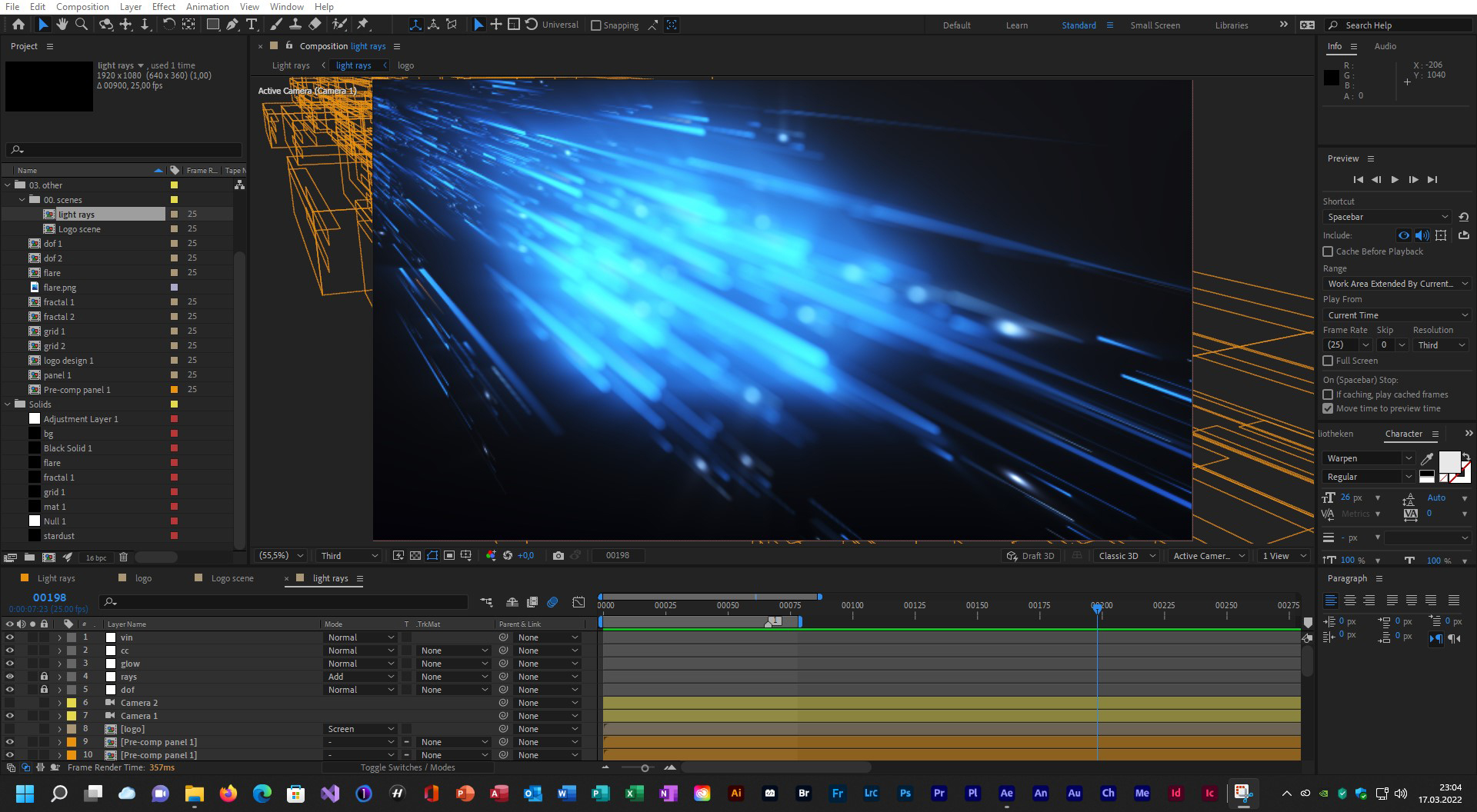Enable Cache Before Playback checkbox
The width and height of the screenshot is (1477, 812).
point(1328,251)
